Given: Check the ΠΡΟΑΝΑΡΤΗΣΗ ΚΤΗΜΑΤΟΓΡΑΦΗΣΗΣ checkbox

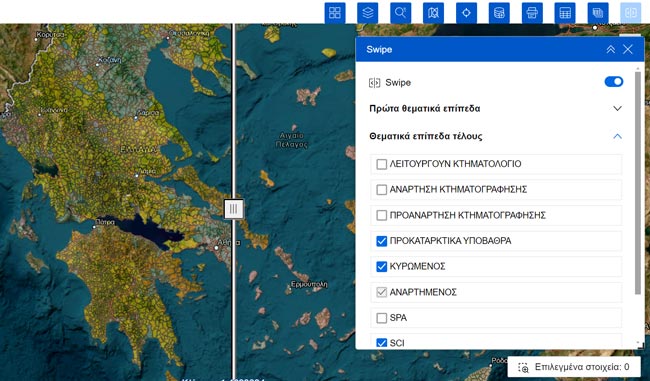Looking at the screenshot, I should tap(381, 215).
